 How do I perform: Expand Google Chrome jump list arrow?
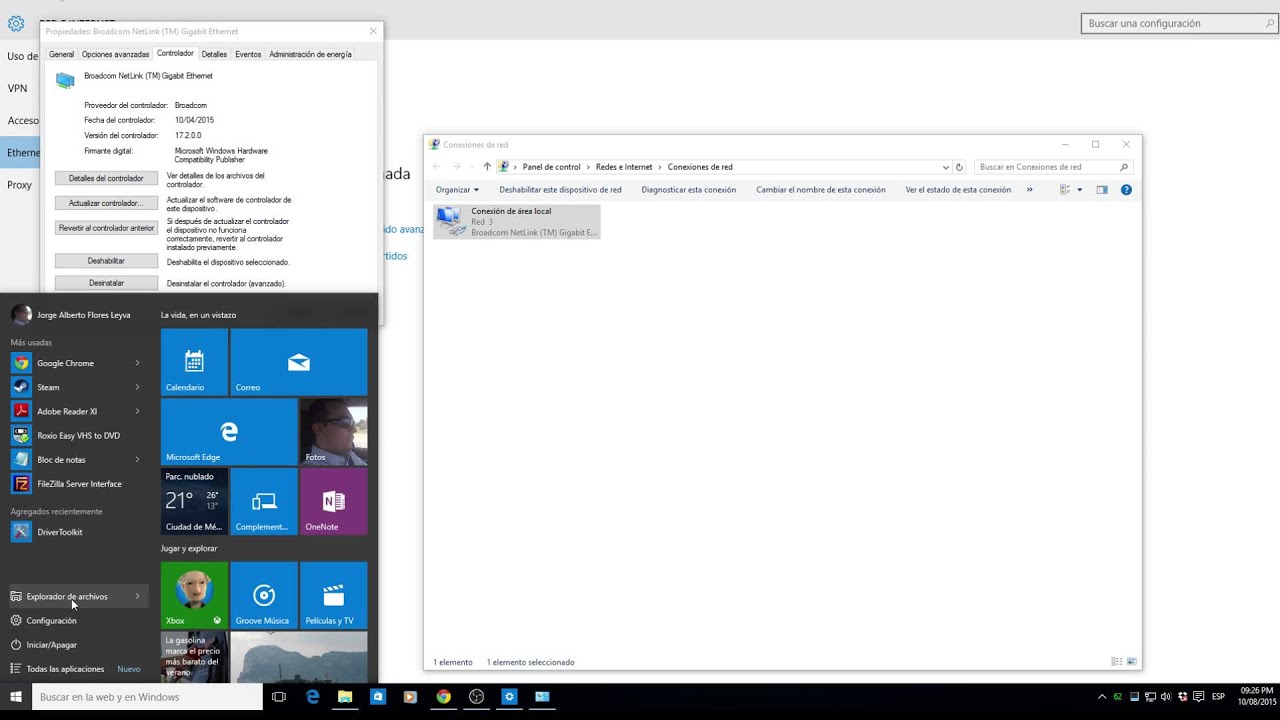(138, 363)
